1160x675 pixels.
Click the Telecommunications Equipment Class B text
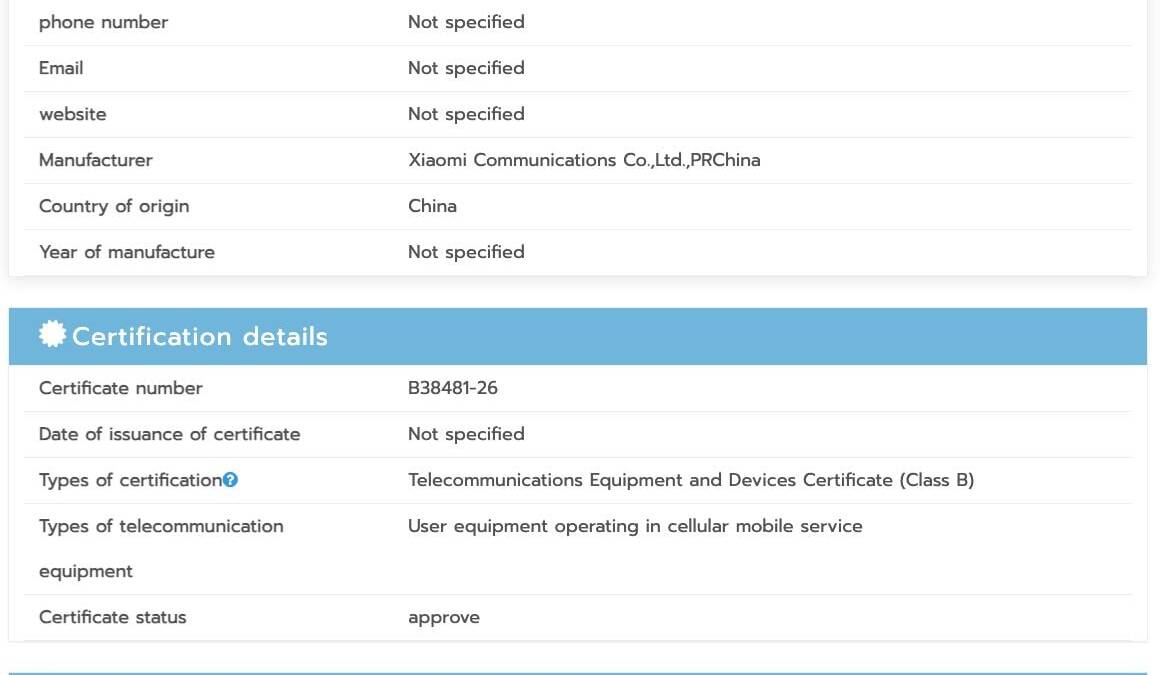pyautogui.click(x=691, y=480)
